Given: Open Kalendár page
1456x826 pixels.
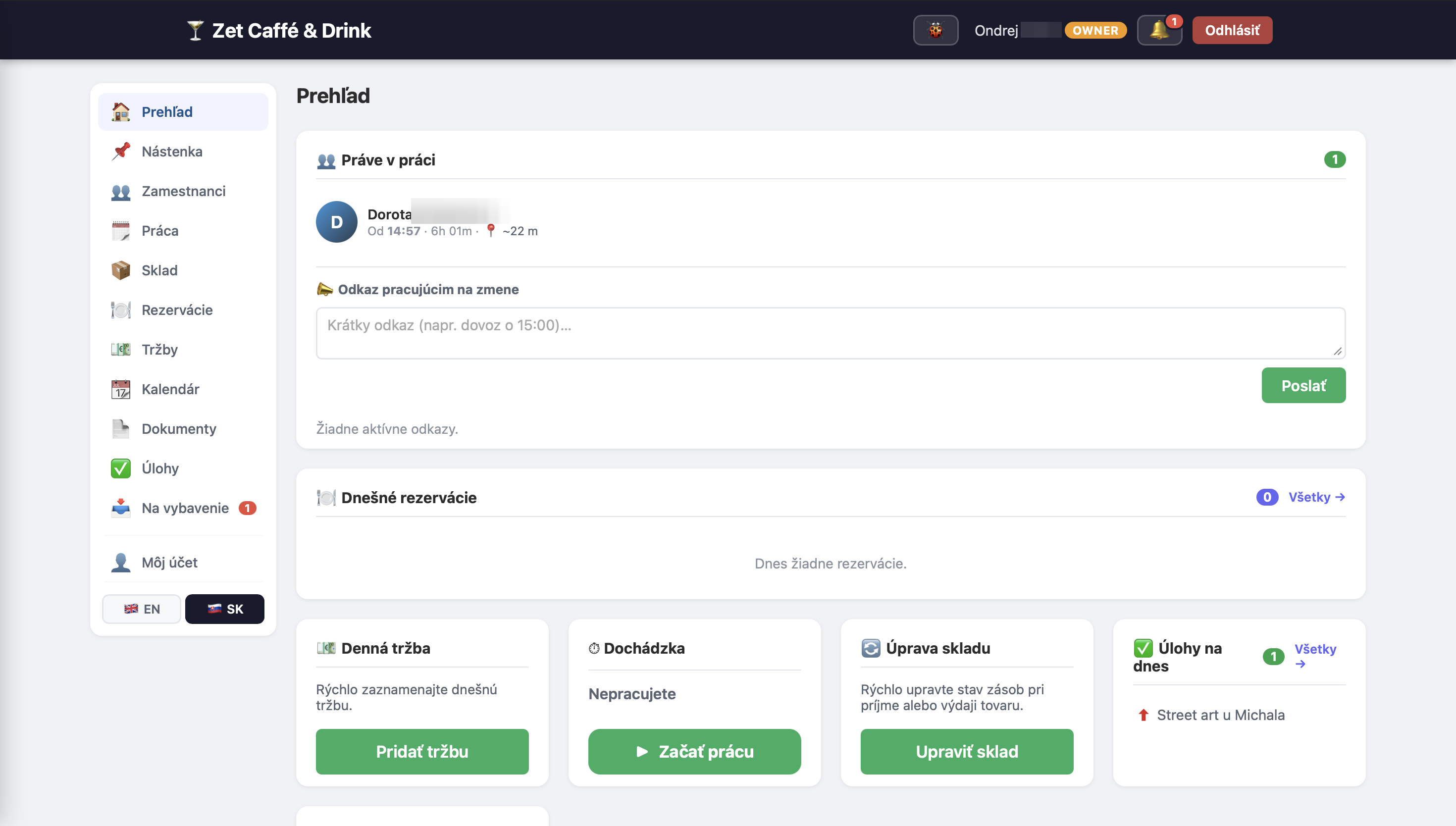Looking at the screenshot, I should (x=183, y=389).
